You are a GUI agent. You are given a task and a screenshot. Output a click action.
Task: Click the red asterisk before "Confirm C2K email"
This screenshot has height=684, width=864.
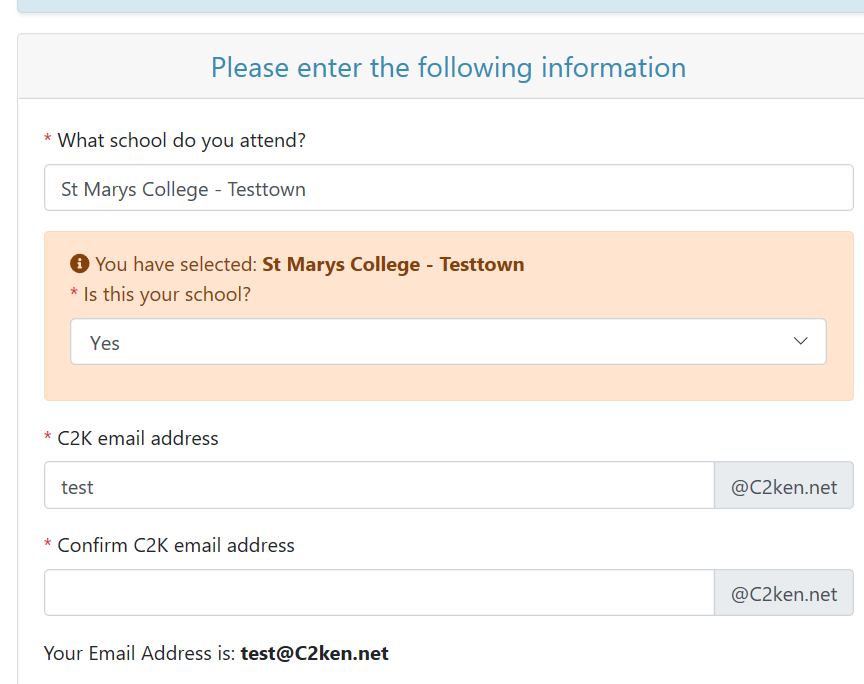48,546
